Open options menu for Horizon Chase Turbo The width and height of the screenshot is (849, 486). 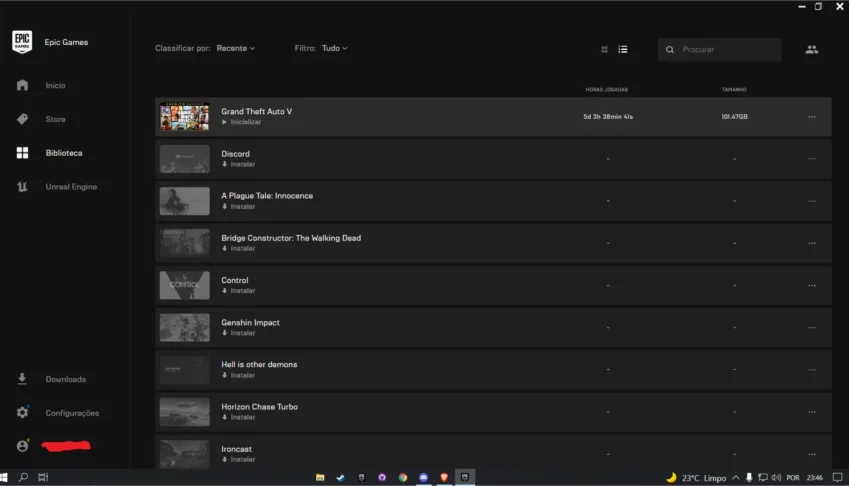(x=812, y=412)
